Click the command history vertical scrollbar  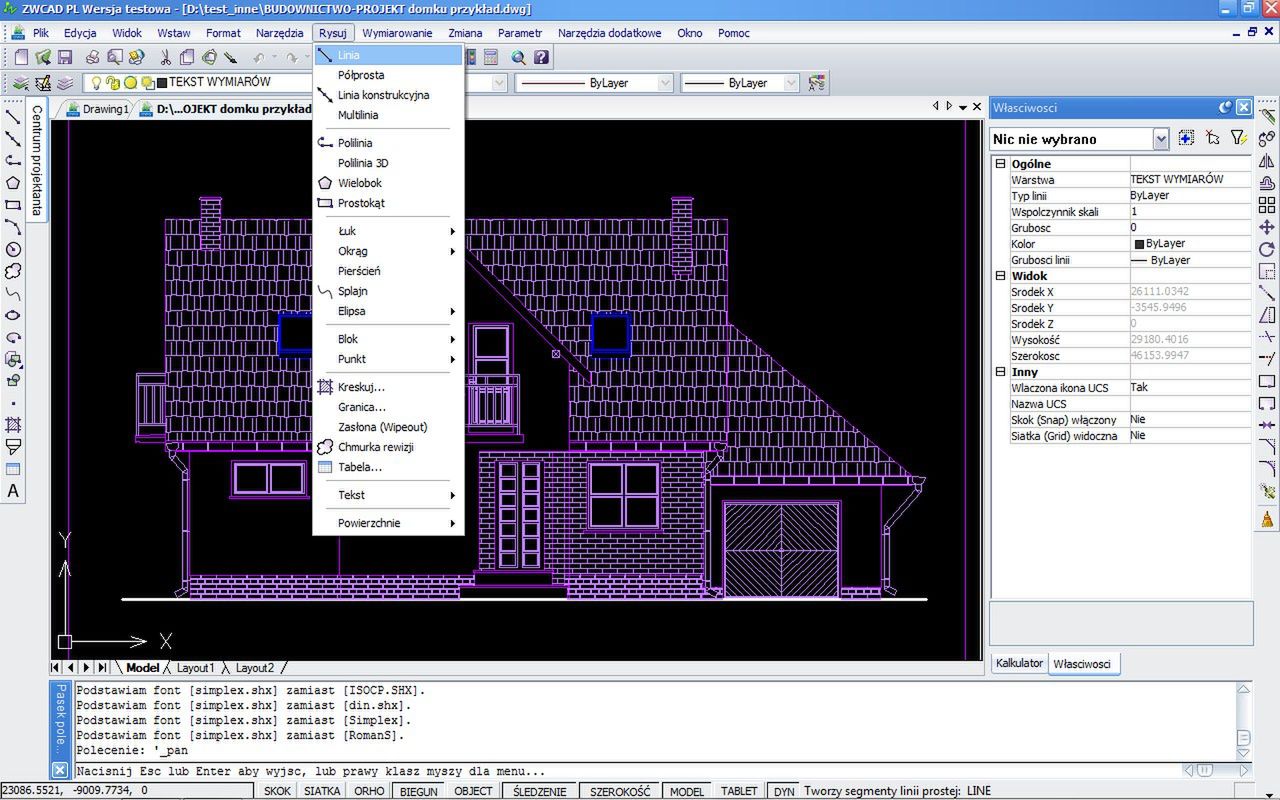(x=1243, y=719)
